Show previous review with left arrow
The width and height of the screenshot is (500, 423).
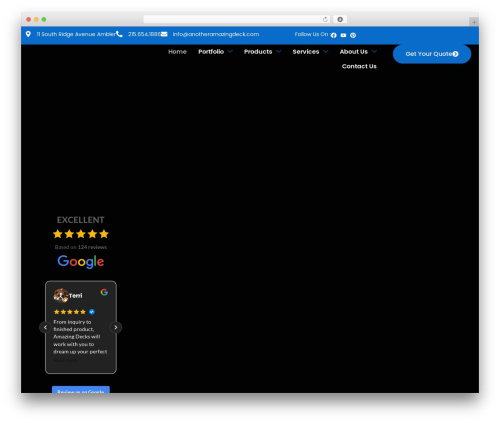45,327
